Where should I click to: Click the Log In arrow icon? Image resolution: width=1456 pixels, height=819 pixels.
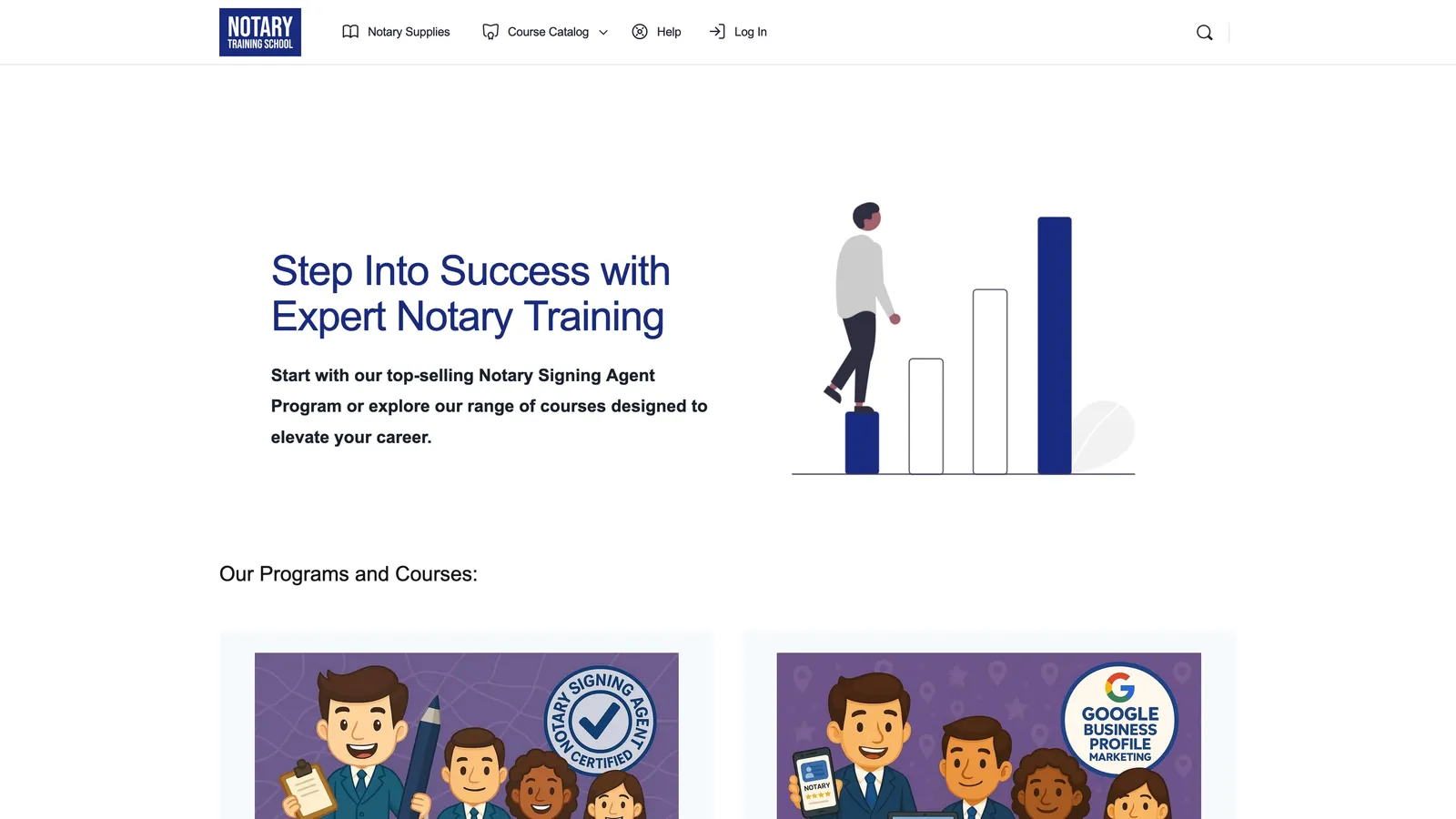[x=717, y=32]
